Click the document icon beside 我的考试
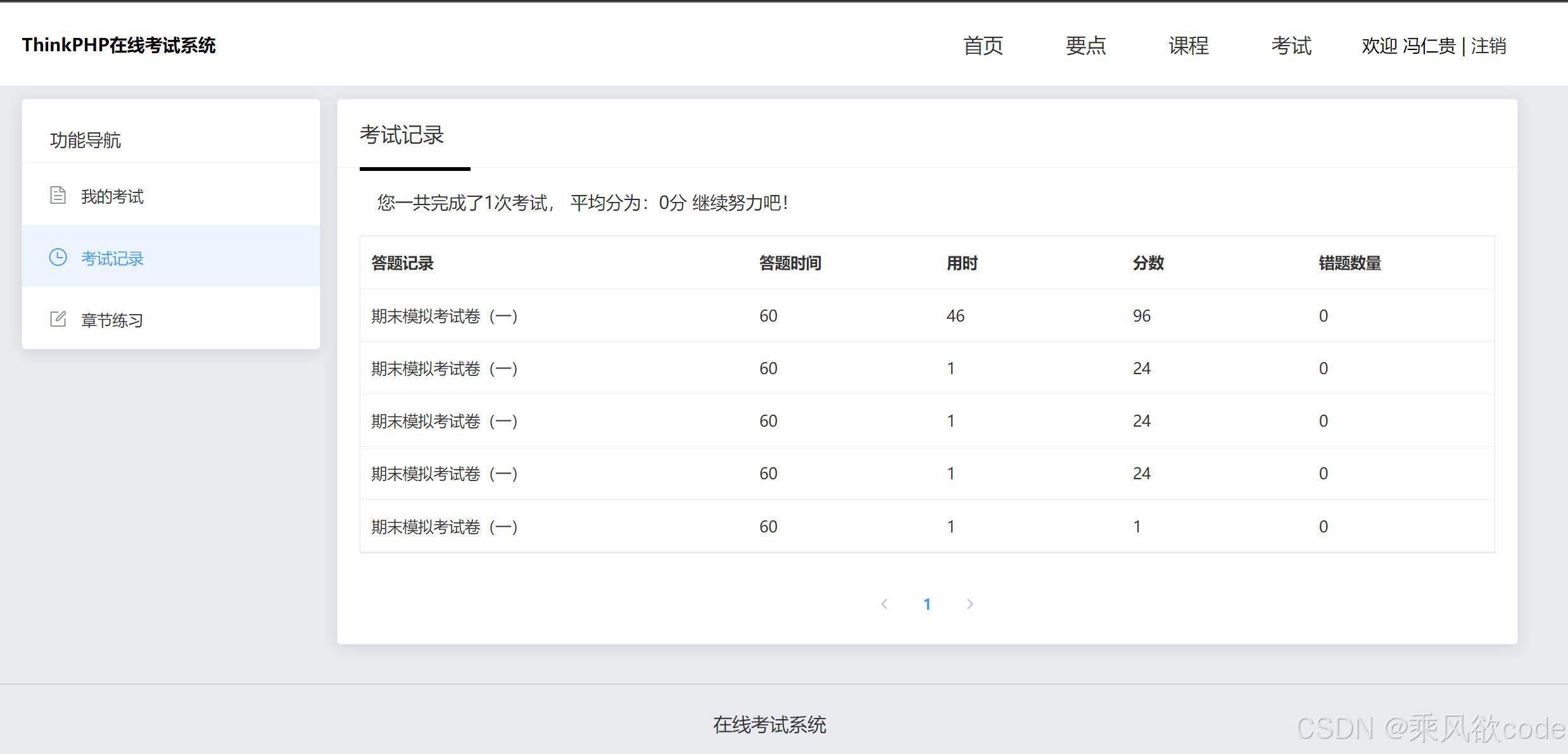1568x754 pixels. [58, 195]
